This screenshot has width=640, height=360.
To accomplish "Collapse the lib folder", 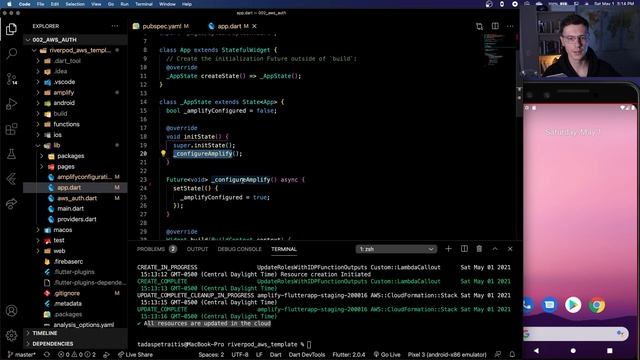I will 76,145.
